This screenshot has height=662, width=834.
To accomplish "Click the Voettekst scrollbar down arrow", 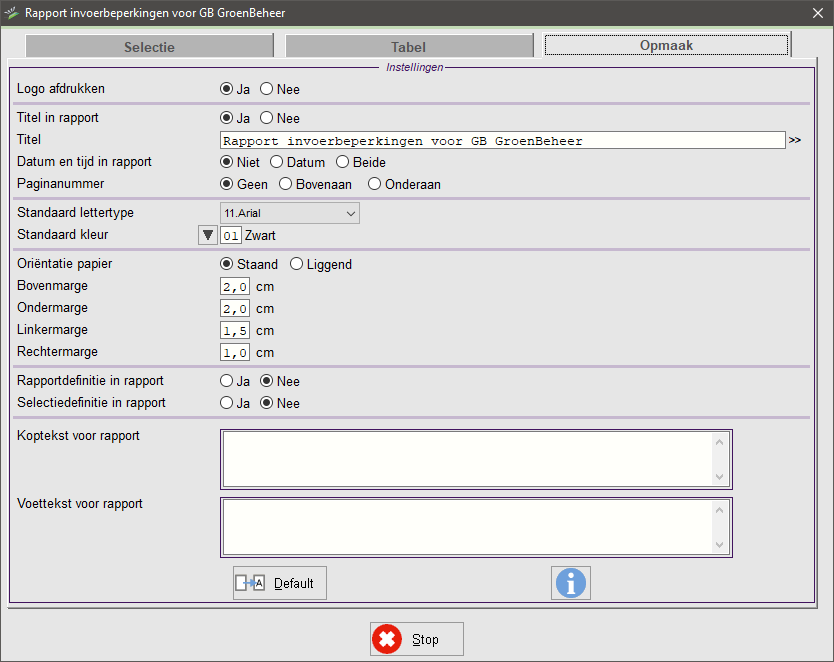I will pos(720,545).
